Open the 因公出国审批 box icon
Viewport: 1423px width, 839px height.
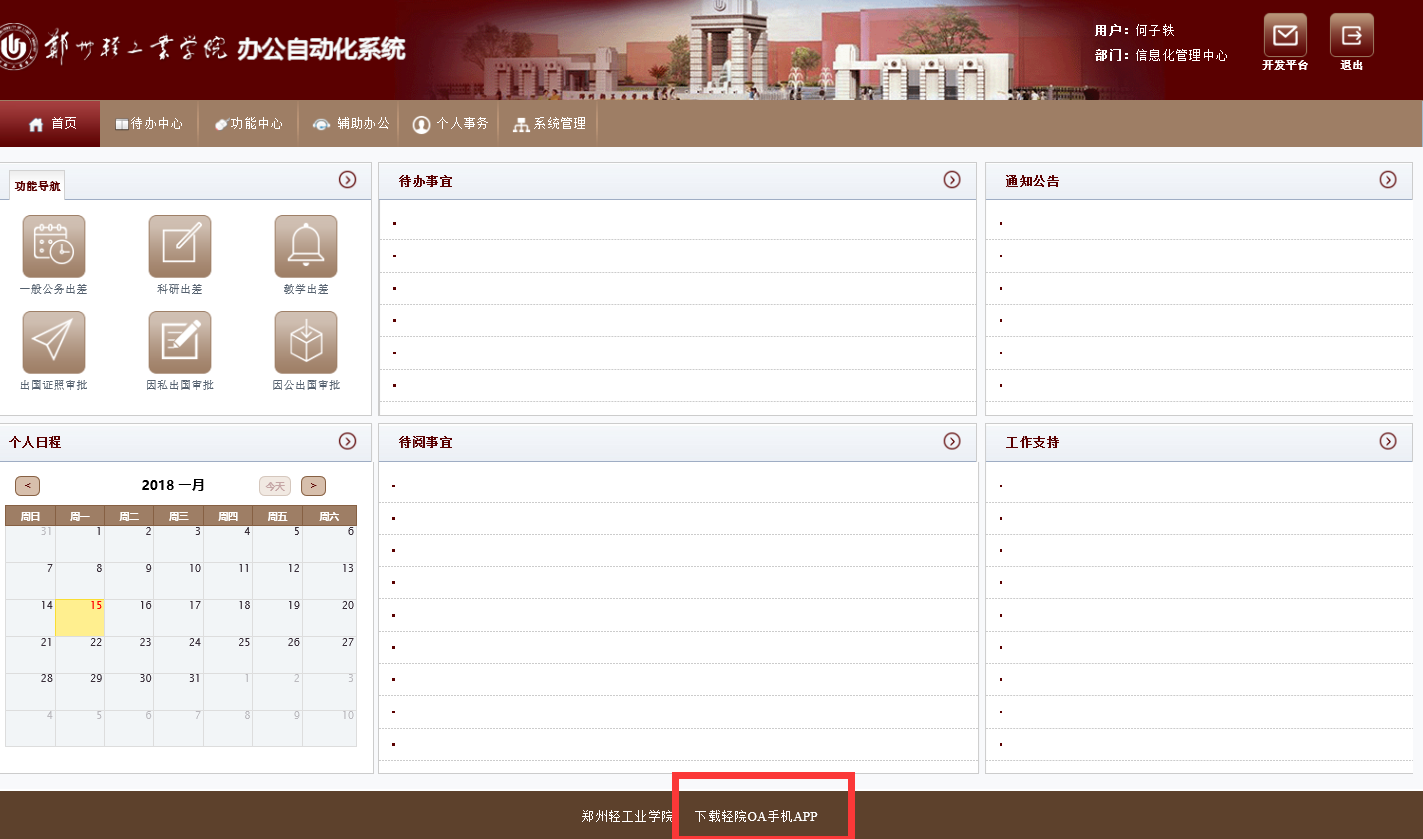306,342
